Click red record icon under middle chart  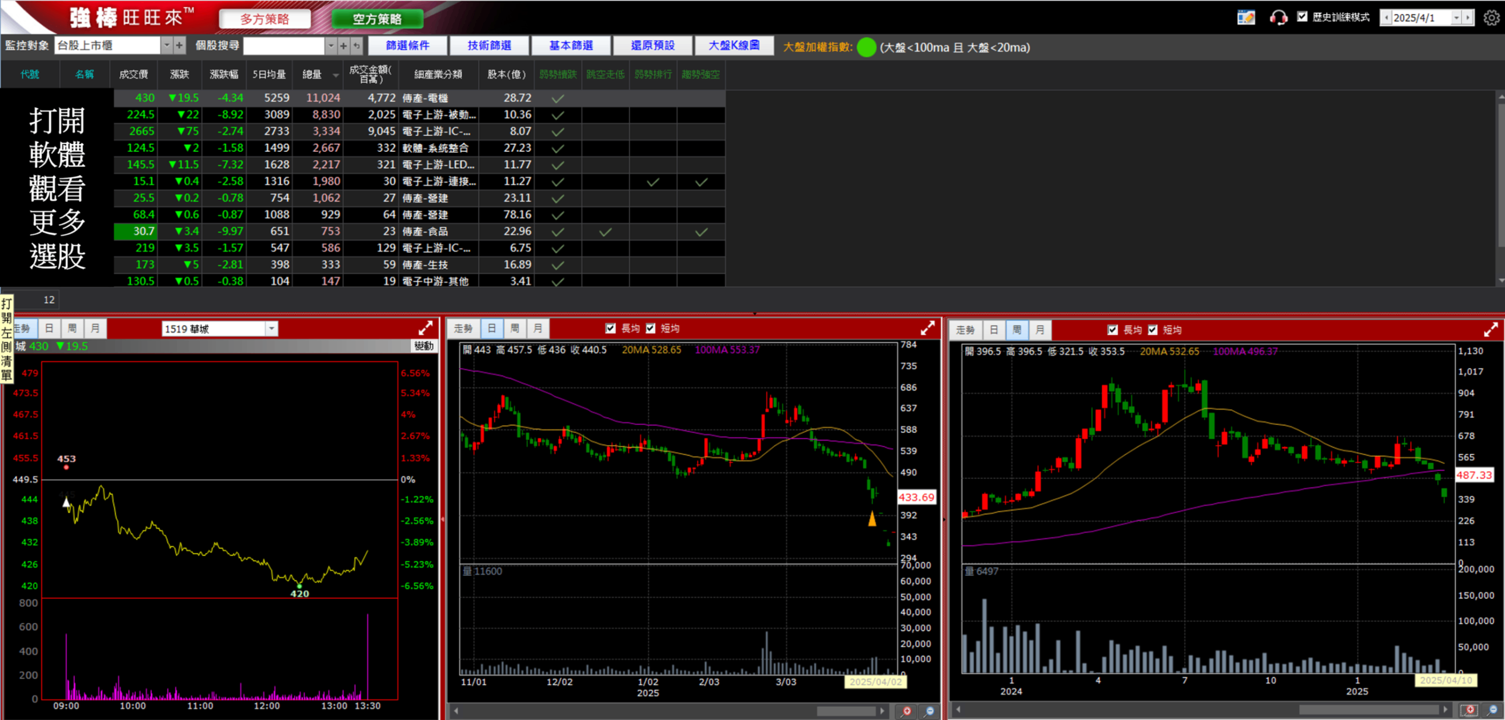907,711
